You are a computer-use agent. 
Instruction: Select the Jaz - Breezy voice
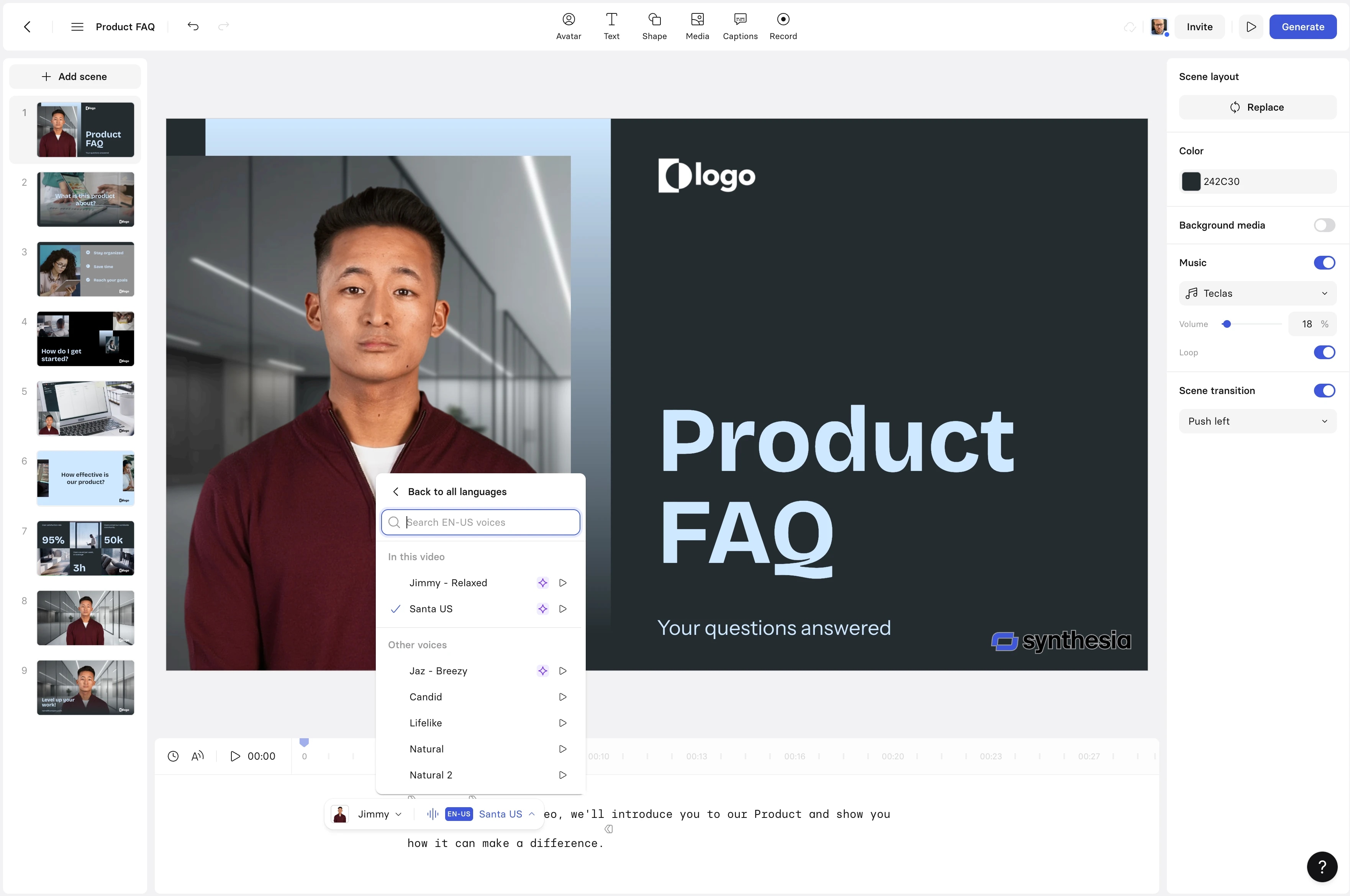(x=438, y=671)
